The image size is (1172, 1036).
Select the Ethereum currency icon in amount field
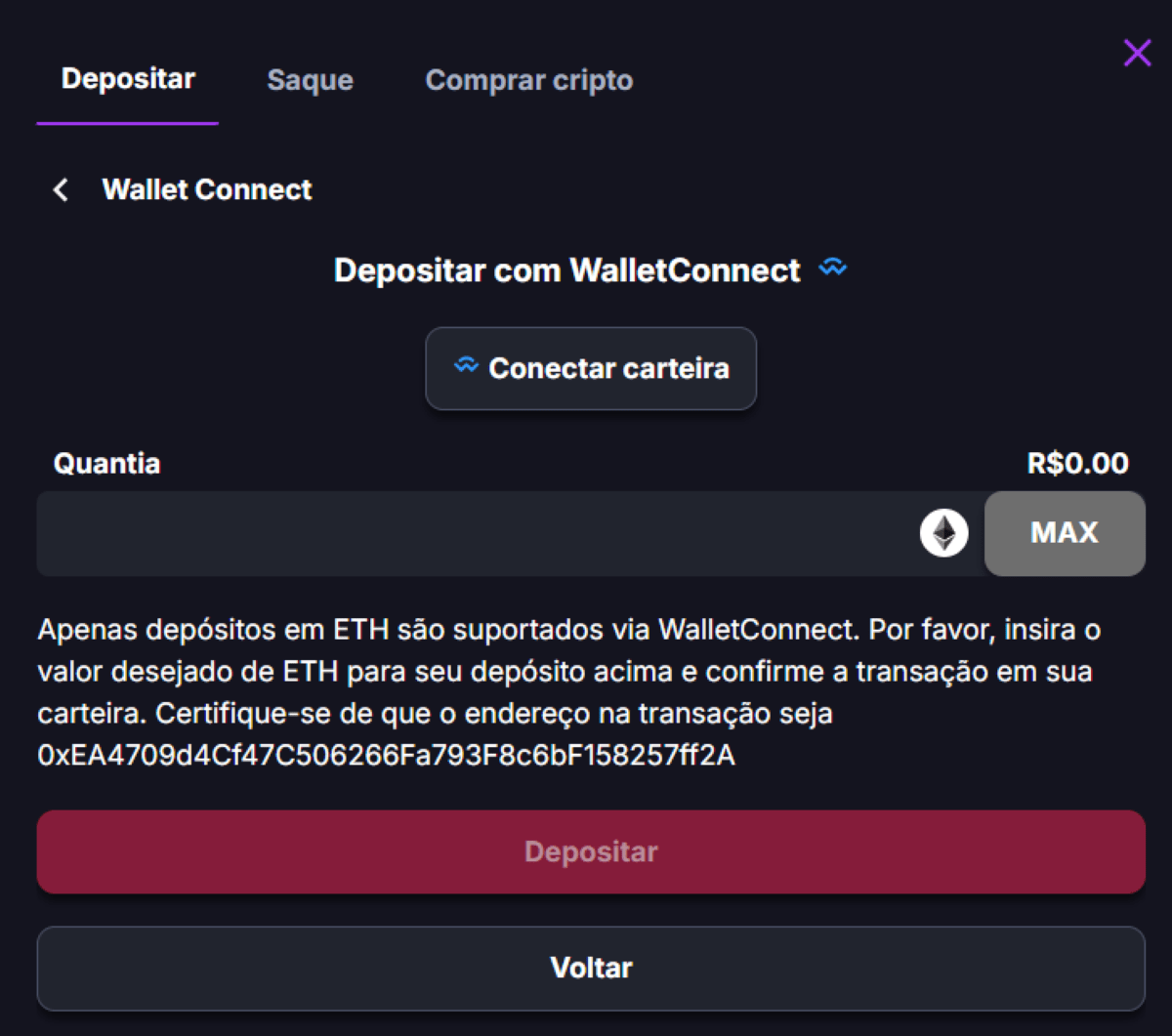click(942, 533)
